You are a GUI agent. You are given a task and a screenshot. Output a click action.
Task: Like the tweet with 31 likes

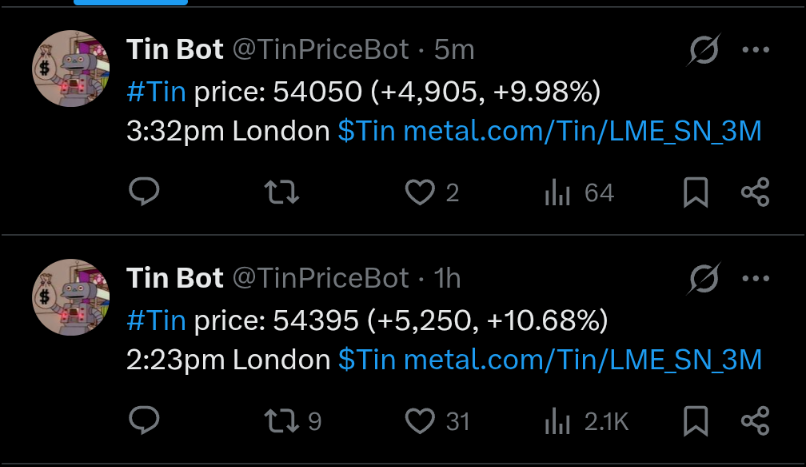pos(420,421)
